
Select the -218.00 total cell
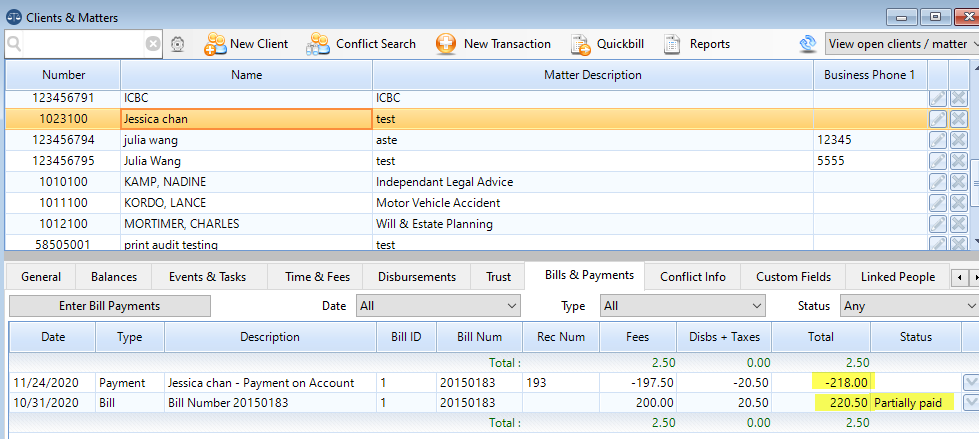point(820,383)
